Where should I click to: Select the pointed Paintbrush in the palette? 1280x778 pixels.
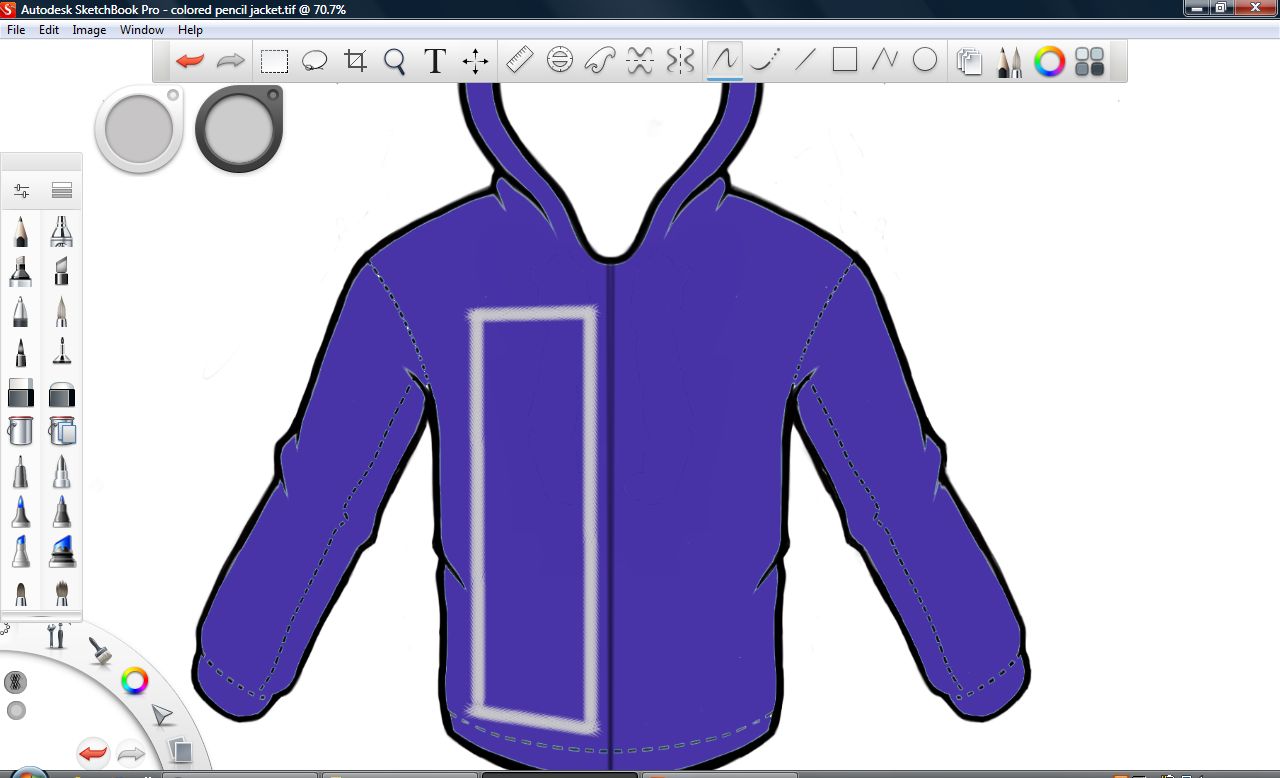coord(61,311)
